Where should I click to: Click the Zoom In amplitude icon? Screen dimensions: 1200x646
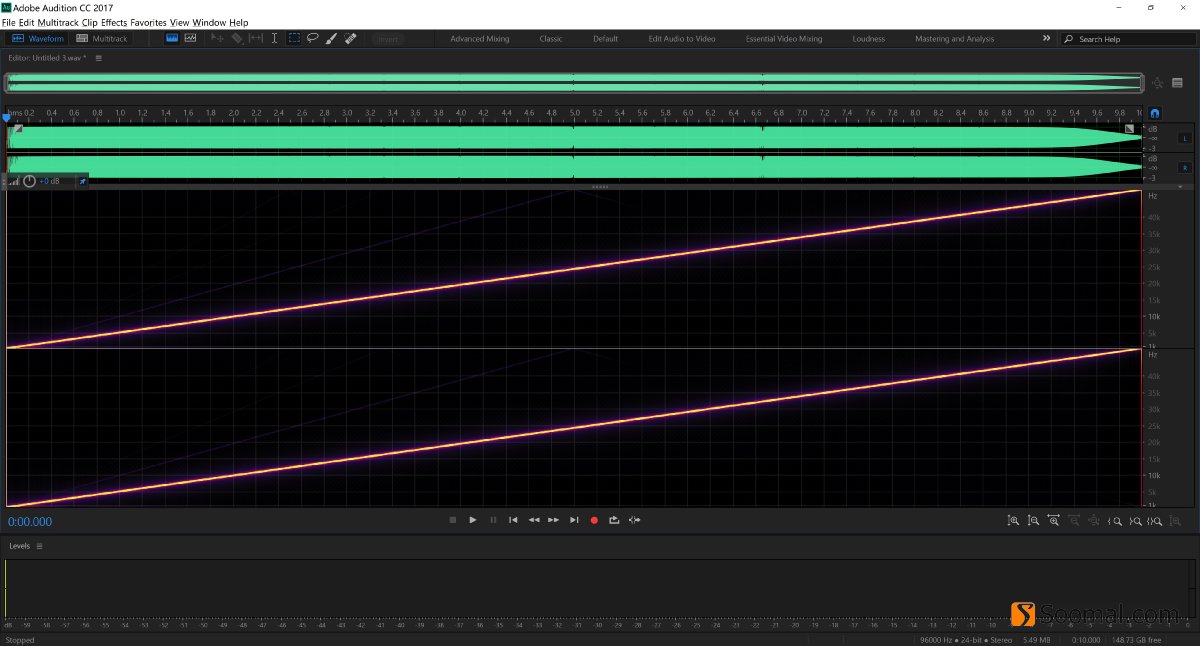pyautogui.click(x=1013, y=520)
